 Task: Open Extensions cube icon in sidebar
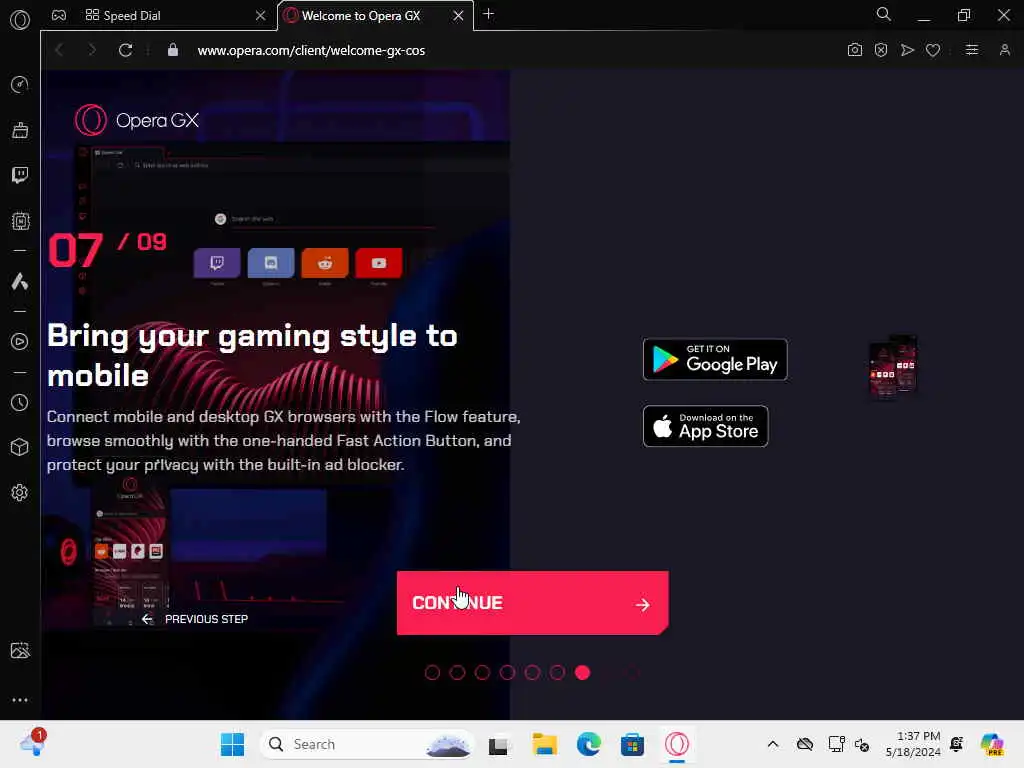[x=20, y=447]
